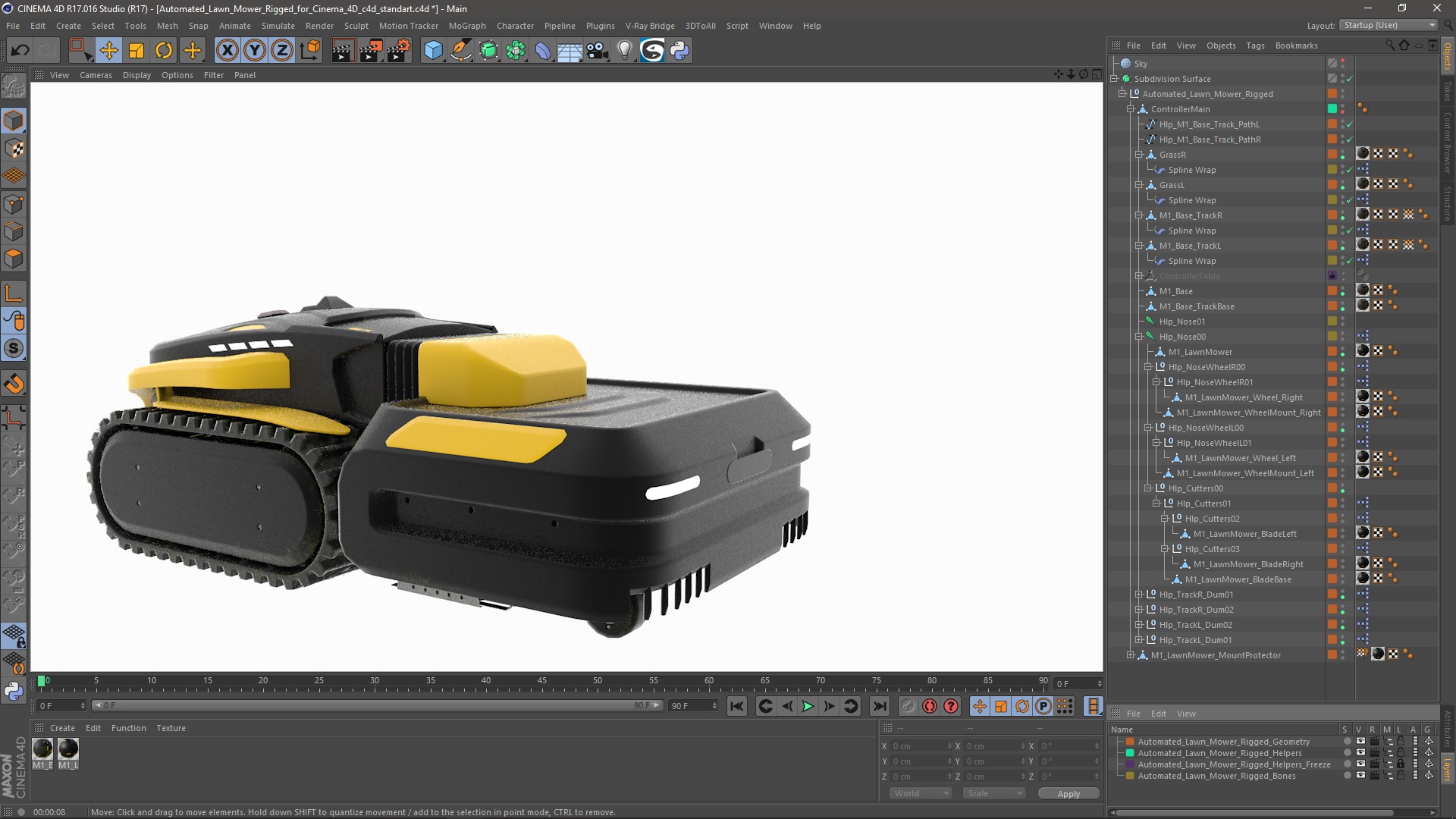Add a floor environment object

point(570,51)
